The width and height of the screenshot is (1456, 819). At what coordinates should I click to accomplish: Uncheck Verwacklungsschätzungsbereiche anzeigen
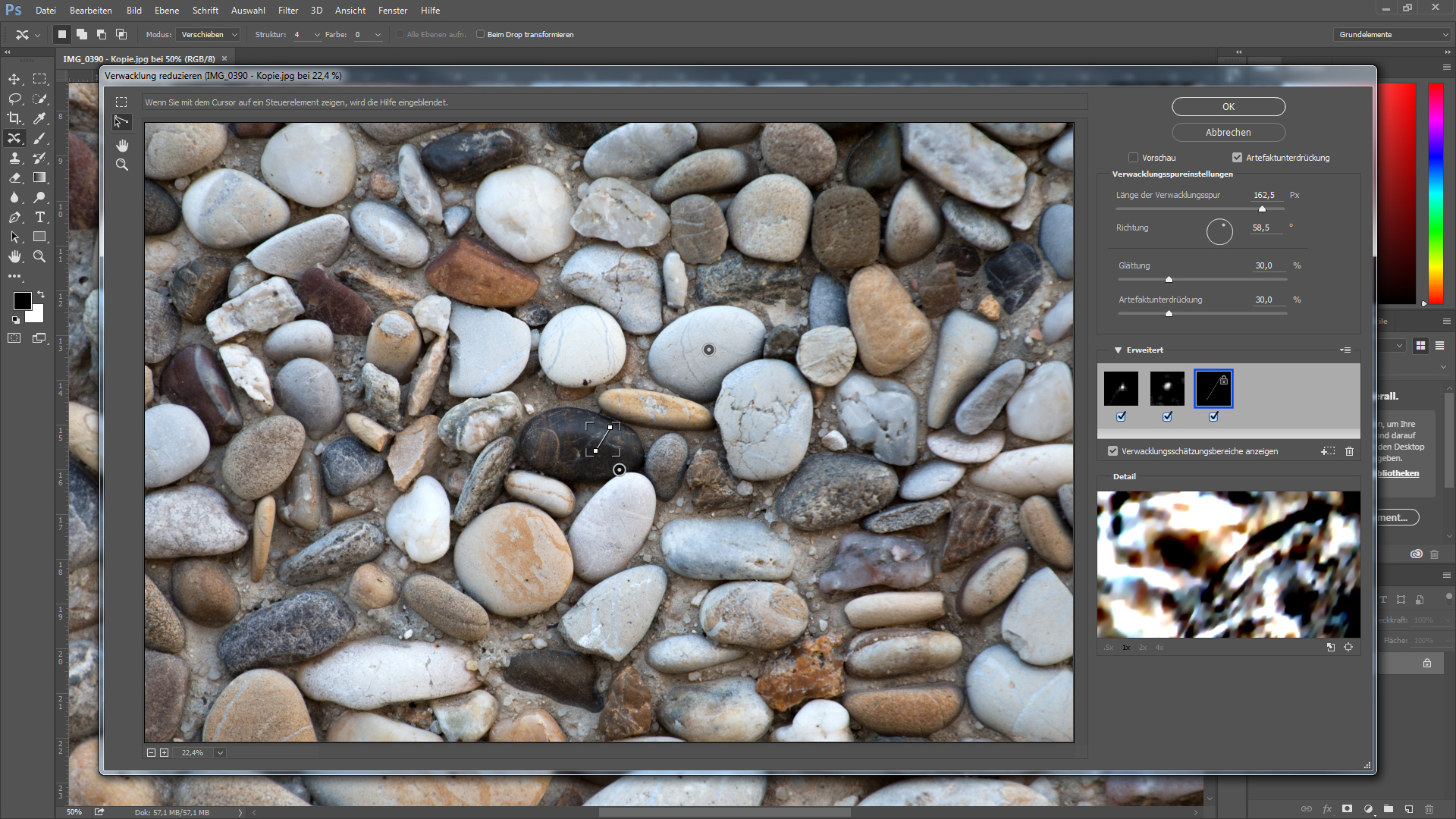1112,451
